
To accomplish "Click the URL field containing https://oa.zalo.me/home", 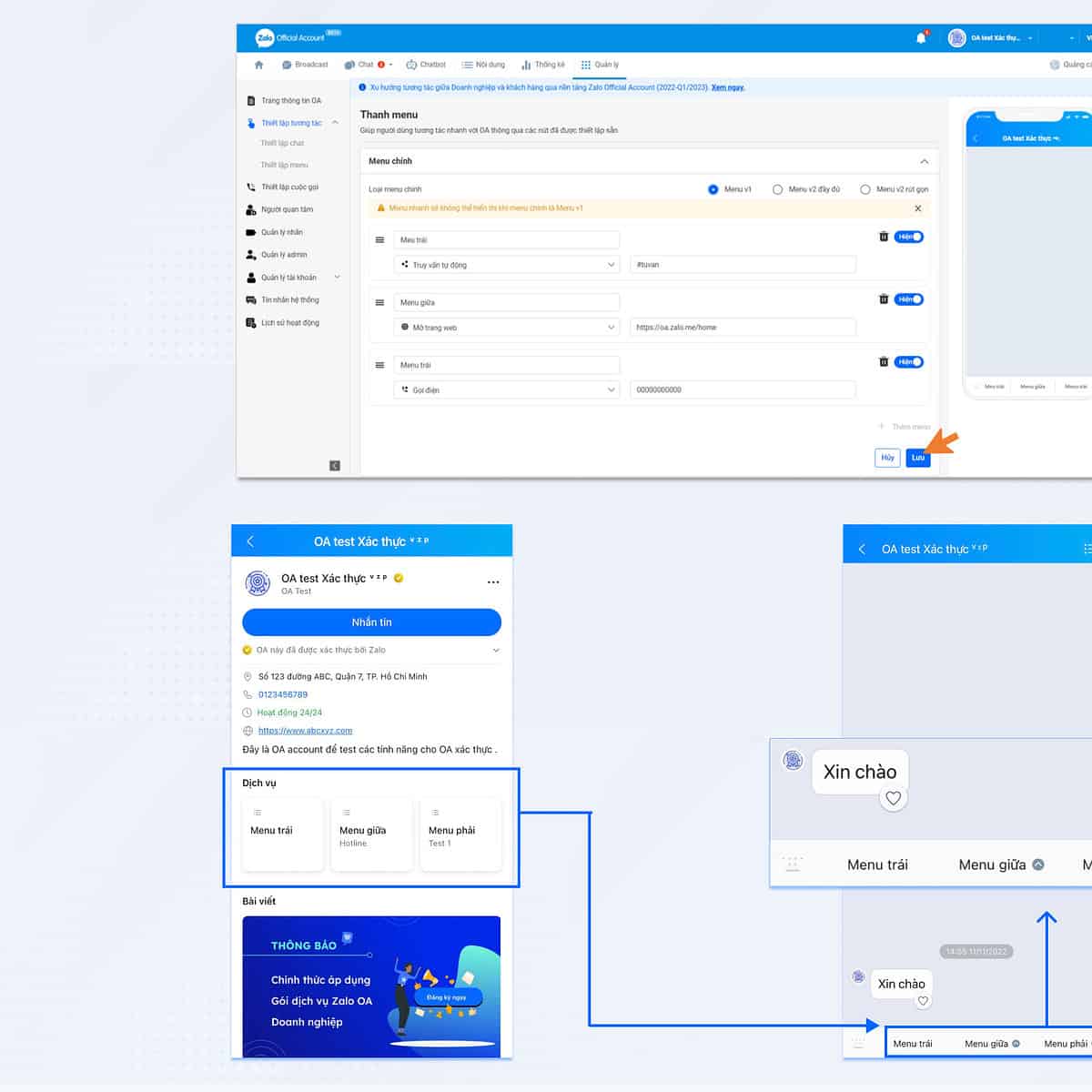I will tap(742, 327).
